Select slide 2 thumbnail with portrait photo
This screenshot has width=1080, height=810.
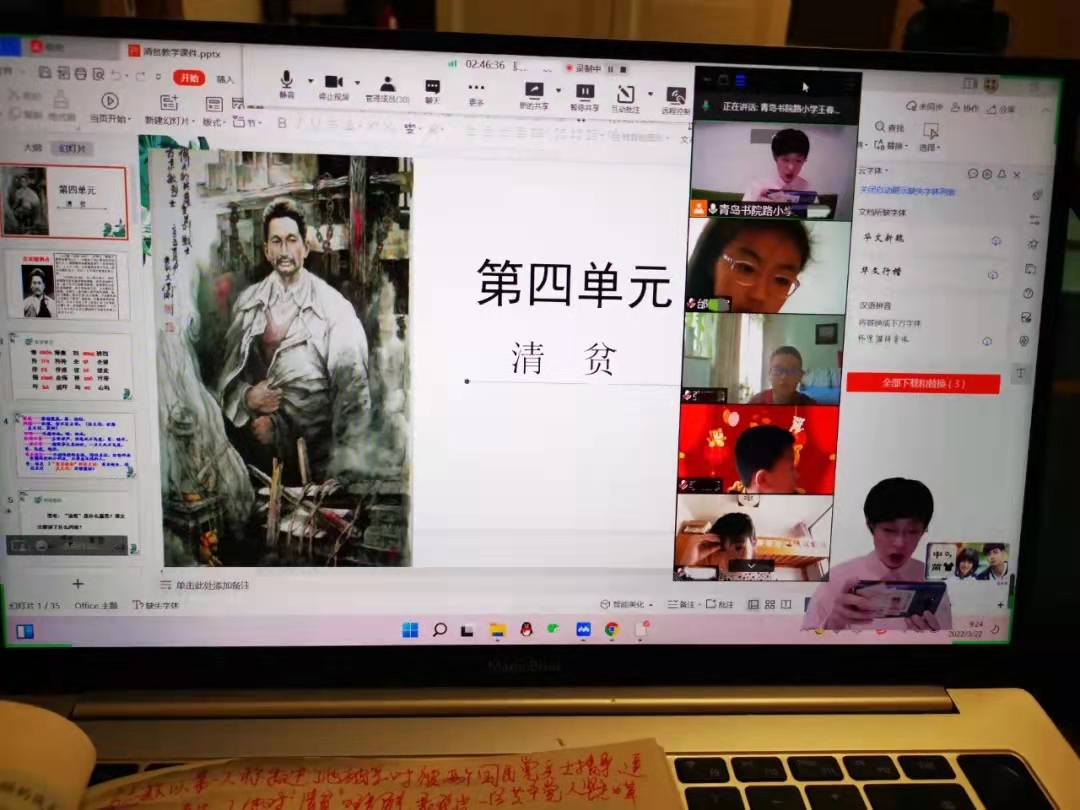click(x=69, y=285)
